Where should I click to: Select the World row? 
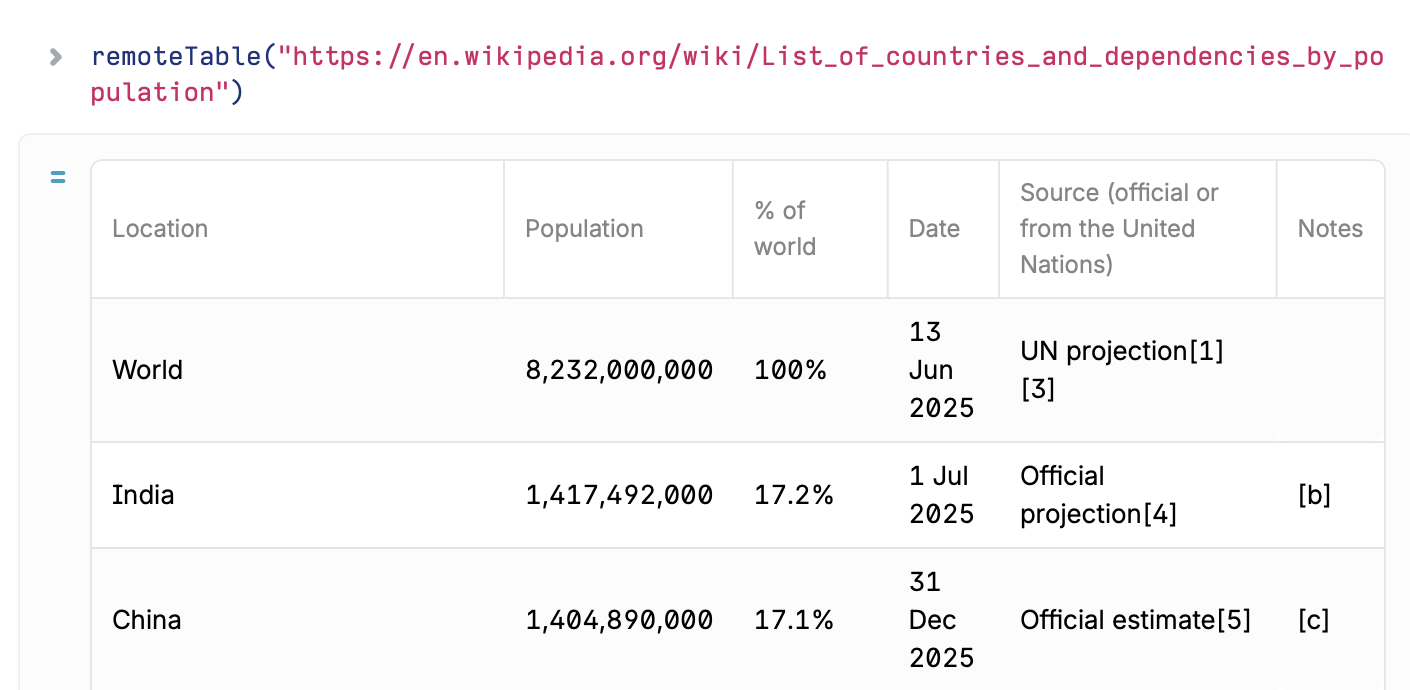pos(147,370)
